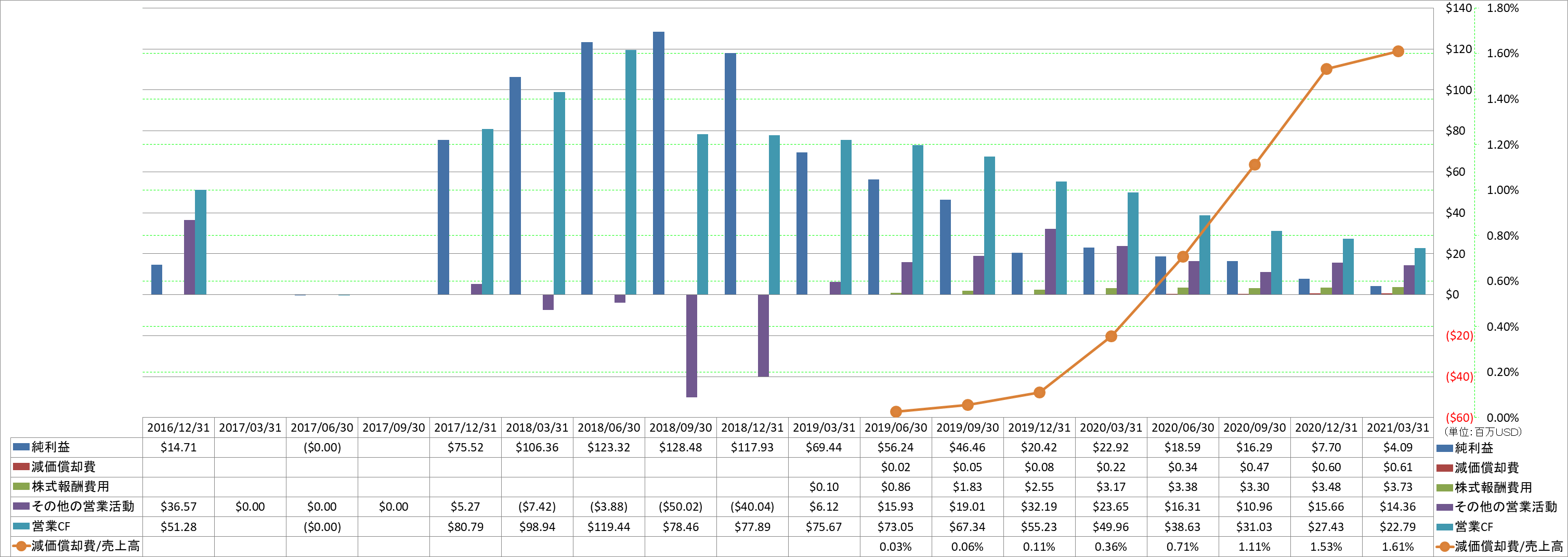Click the 株式報酬費用 cell showing $1.83

pyautogui.click(x=967, y=487)
